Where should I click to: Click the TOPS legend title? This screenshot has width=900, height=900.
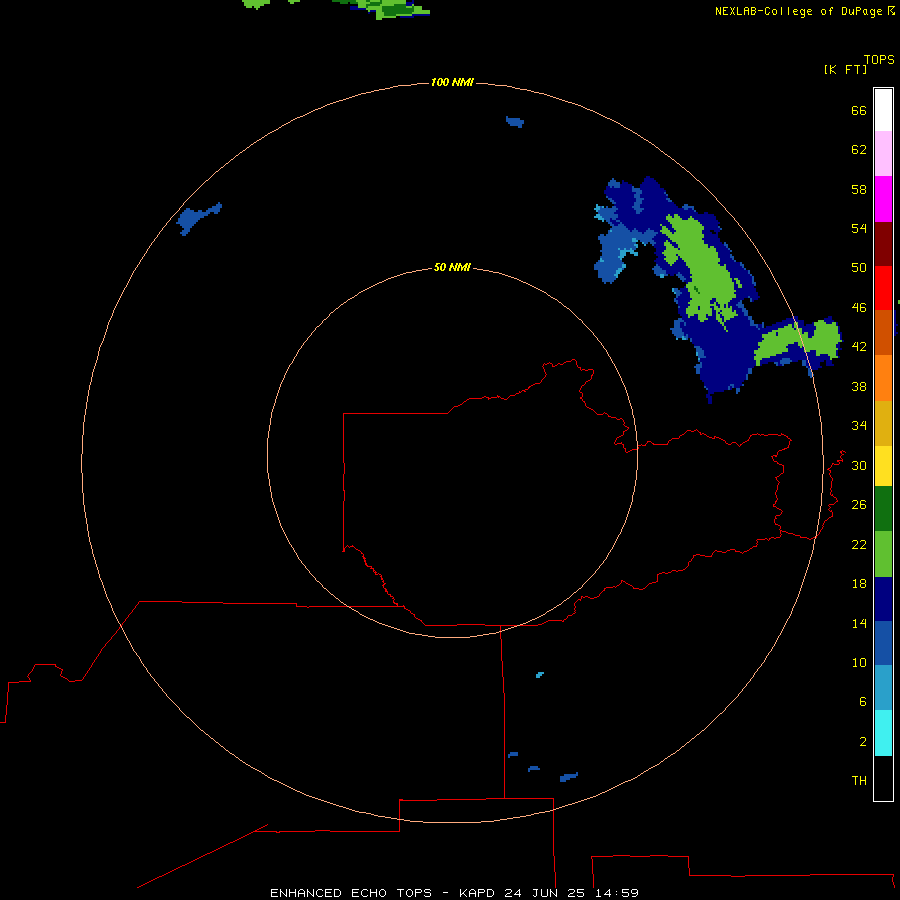879,59
